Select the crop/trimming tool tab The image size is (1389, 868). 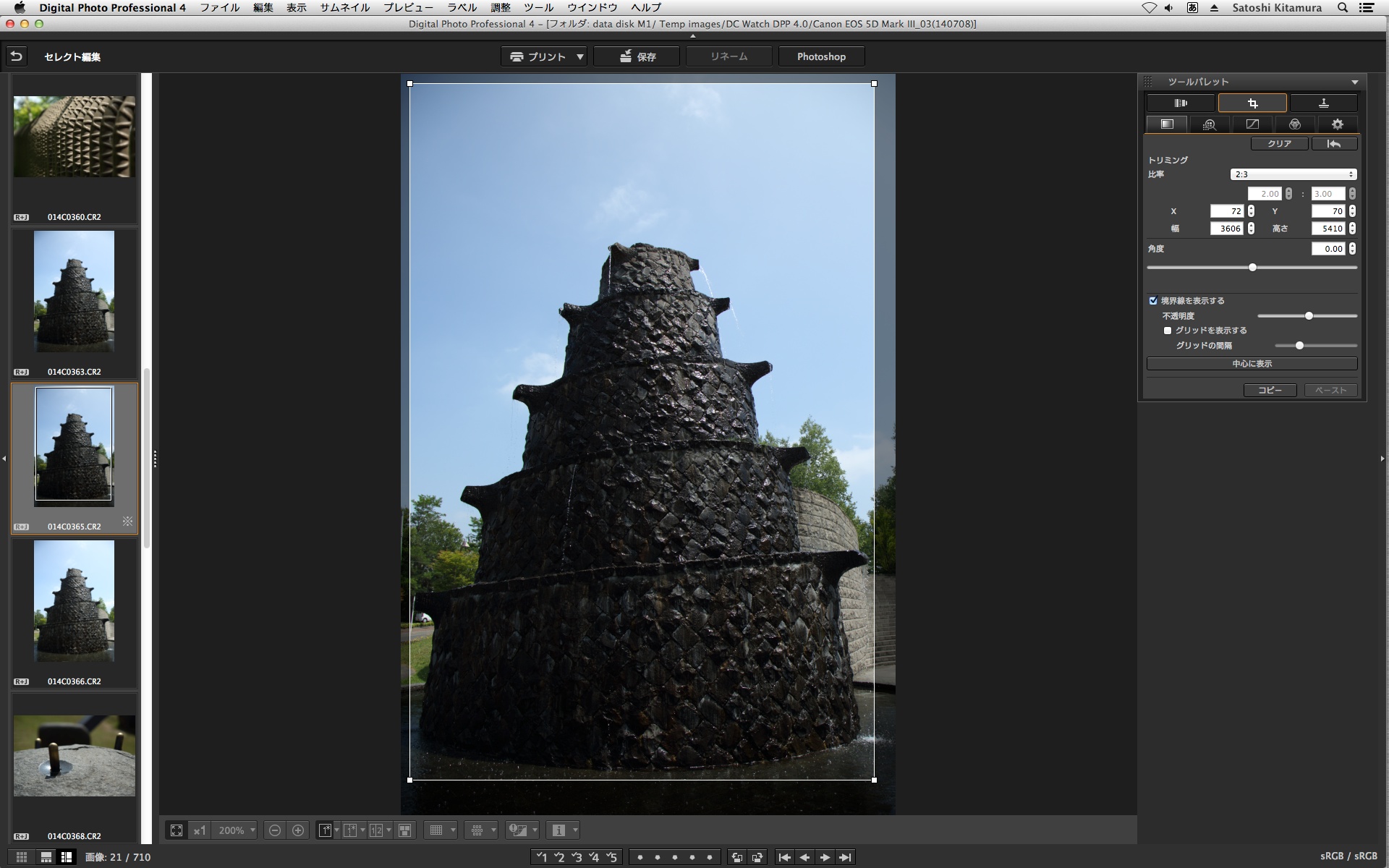click(x=1252, y=103)
